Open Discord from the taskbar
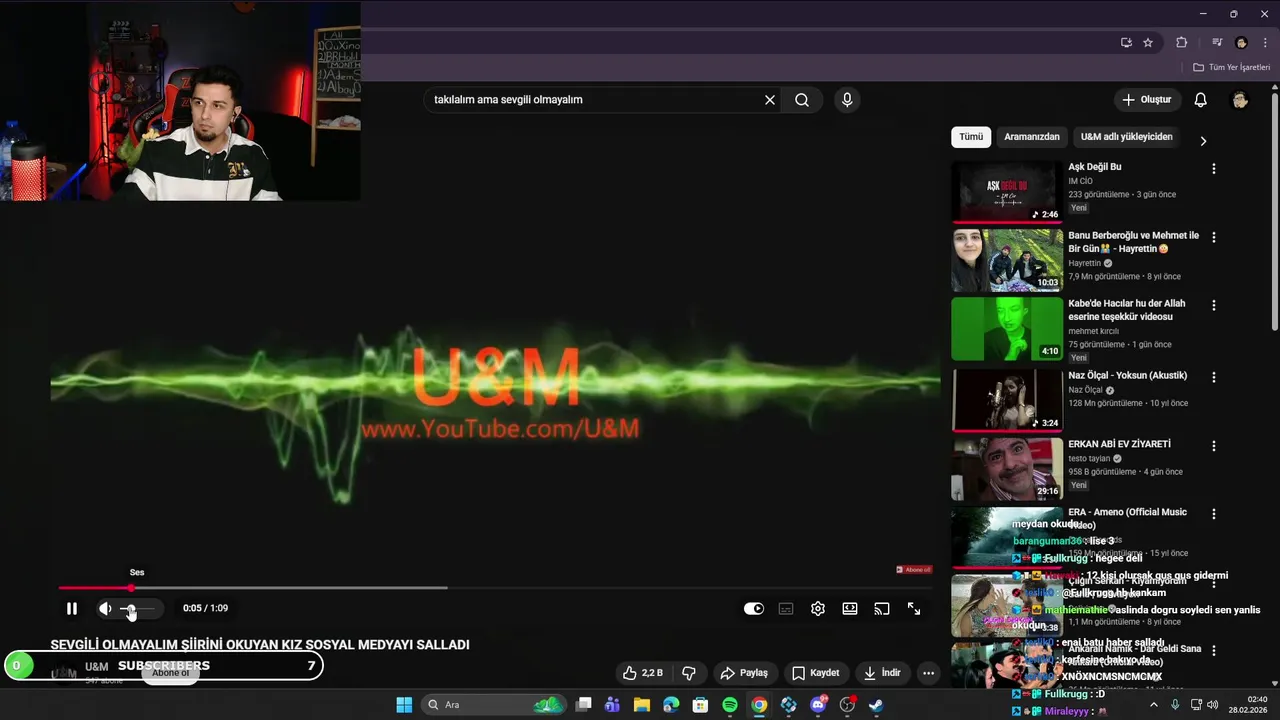 [819, 705]
